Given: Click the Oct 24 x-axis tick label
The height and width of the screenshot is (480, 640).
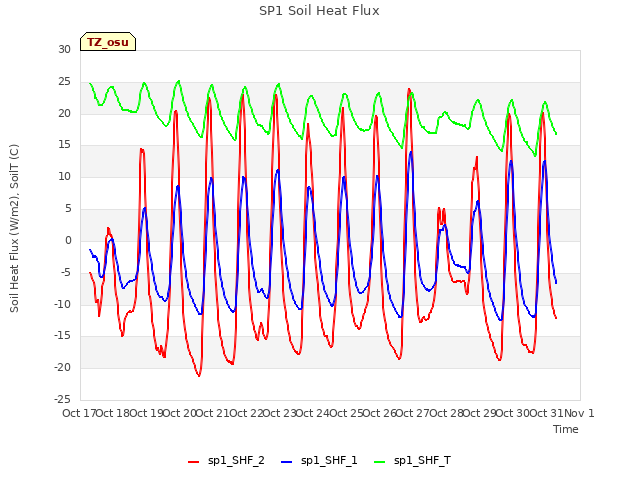Looking at the screenshot, I should [x=313, y=413].
